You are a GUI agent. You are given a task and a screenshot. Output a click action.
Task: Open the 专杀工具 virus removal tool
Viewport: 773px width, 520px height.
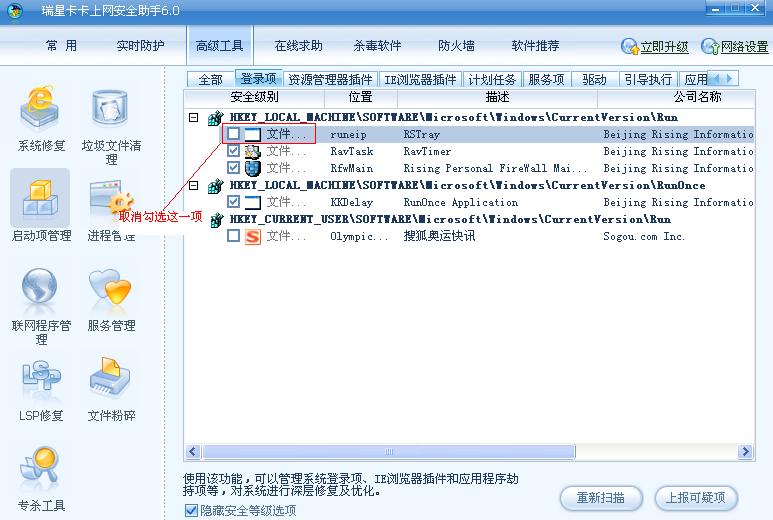click(40, 478)
